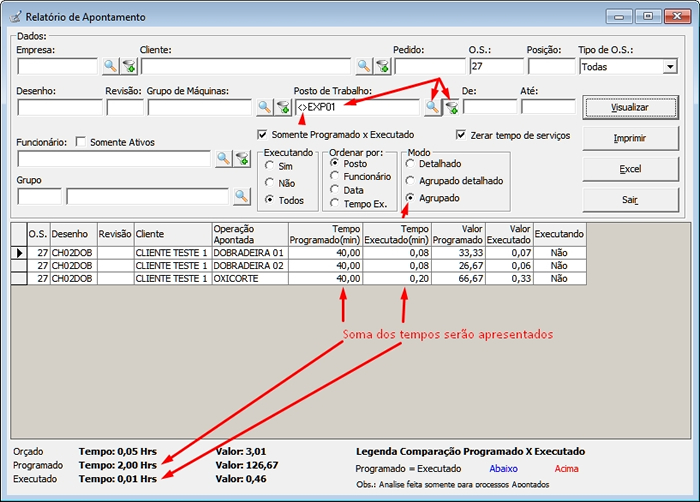This screenshot has height=502, width=700.
Task: Select Executando Todos option
Action: pyautogui.click(x=269, y=200)
